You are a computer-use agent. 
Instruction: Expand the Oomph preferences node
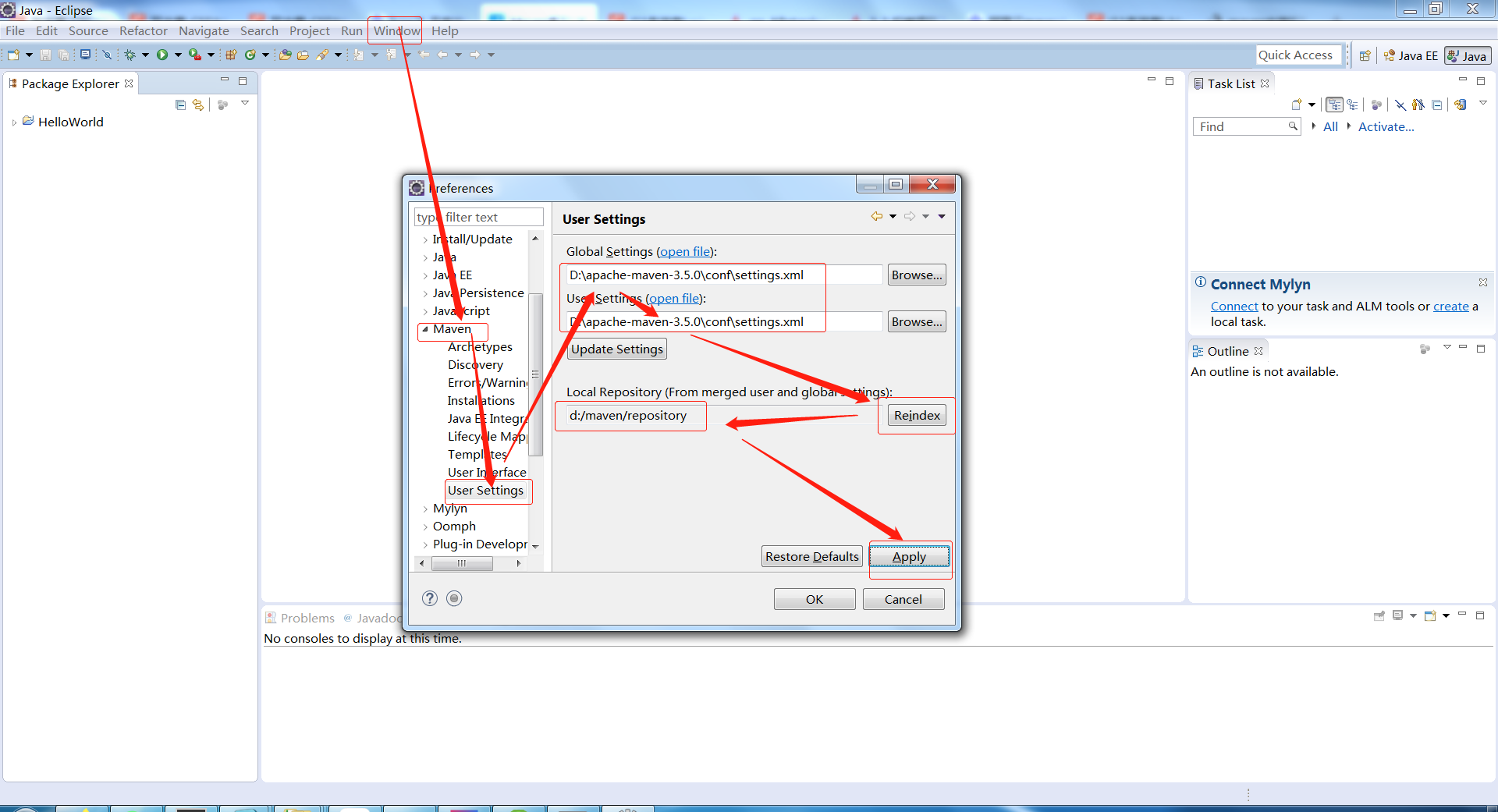click(425, 527)
